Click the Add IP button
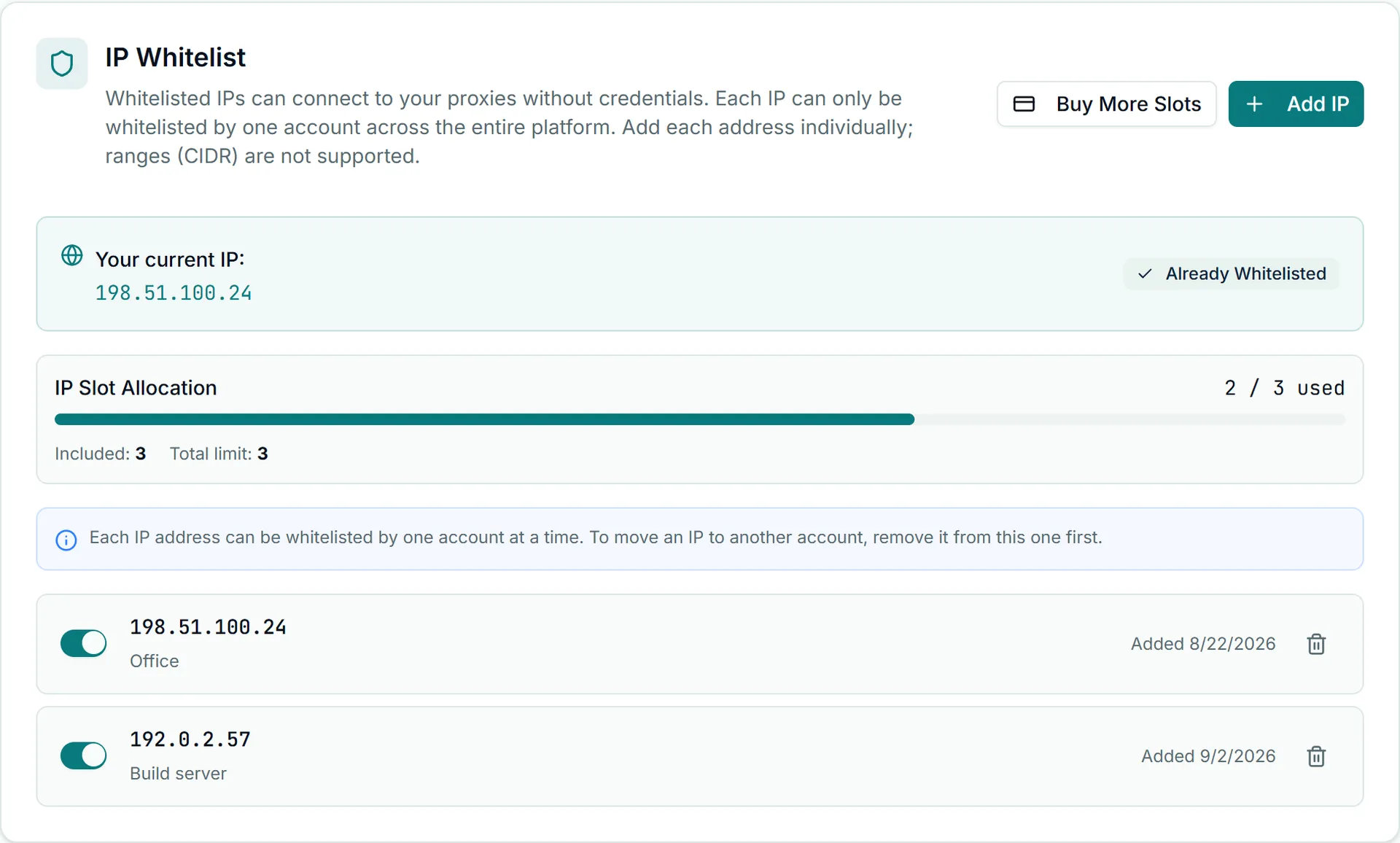Viewport: 1400px width, 843px height. (x=1296, y=104)
